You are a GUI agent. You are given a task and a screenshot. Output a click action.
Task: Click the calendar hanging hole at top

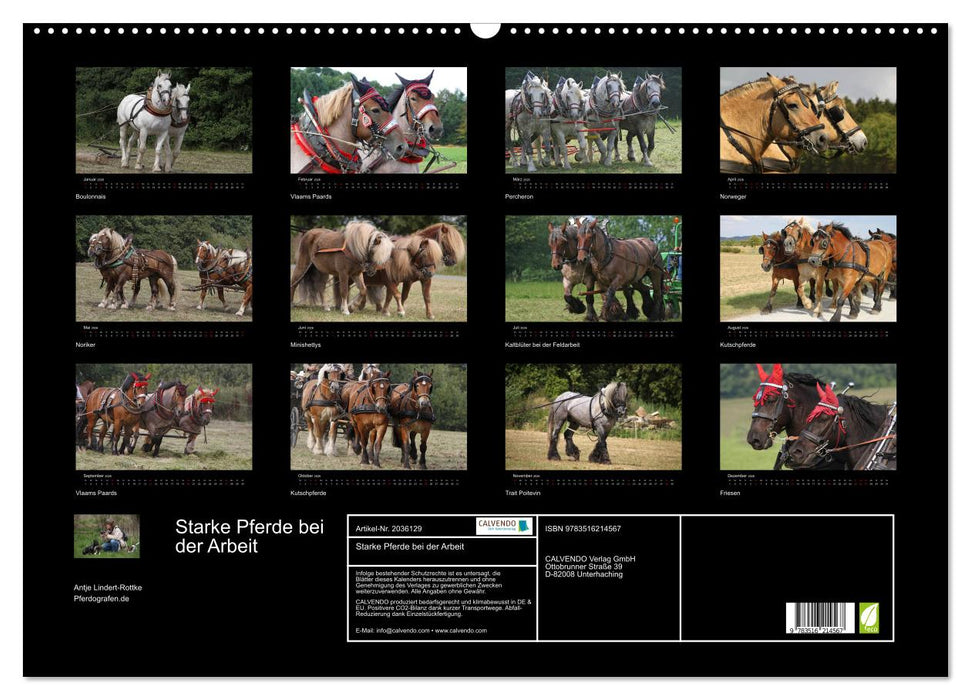click(x=485, y=28)
